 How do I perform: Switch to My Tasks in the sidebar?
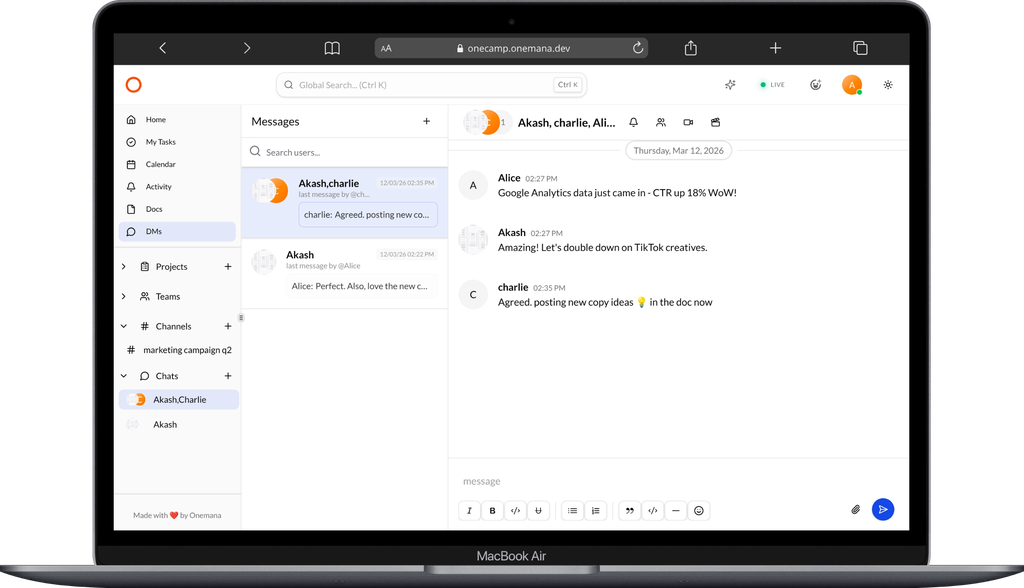click(162, 141)
